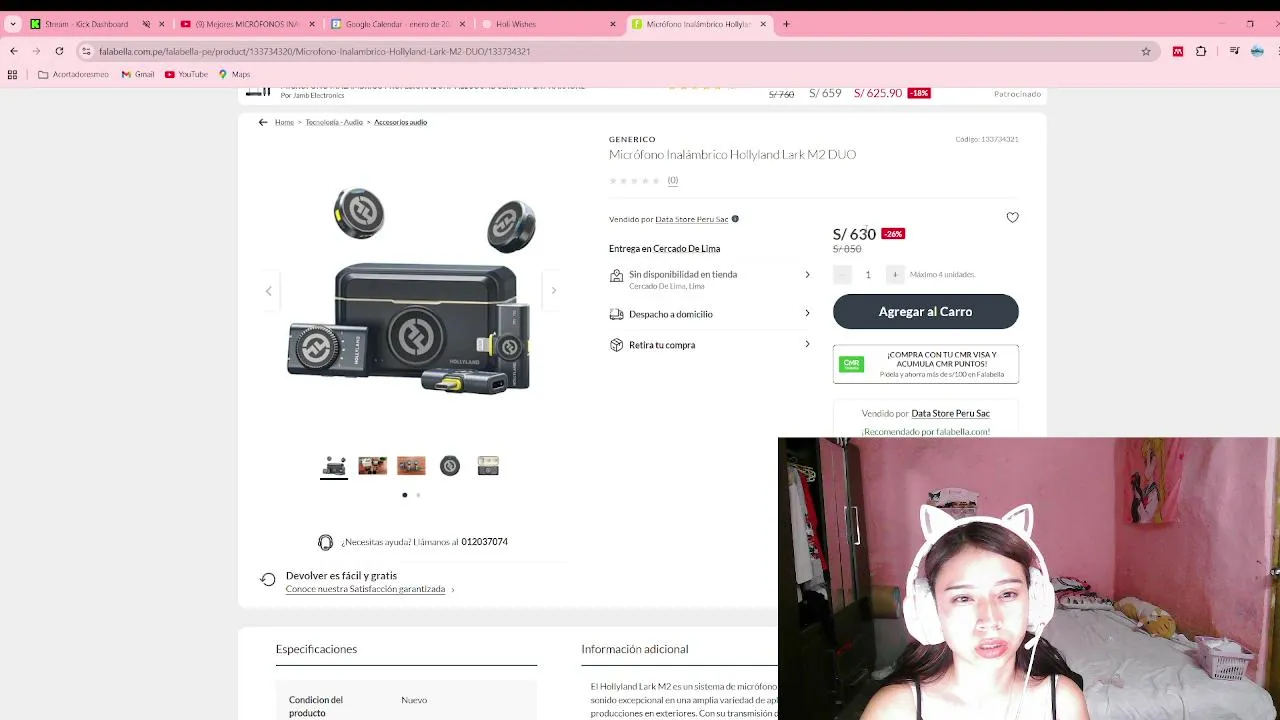1280x720 pixels.
Task: Reload the current page
Action: click(59, 51)
